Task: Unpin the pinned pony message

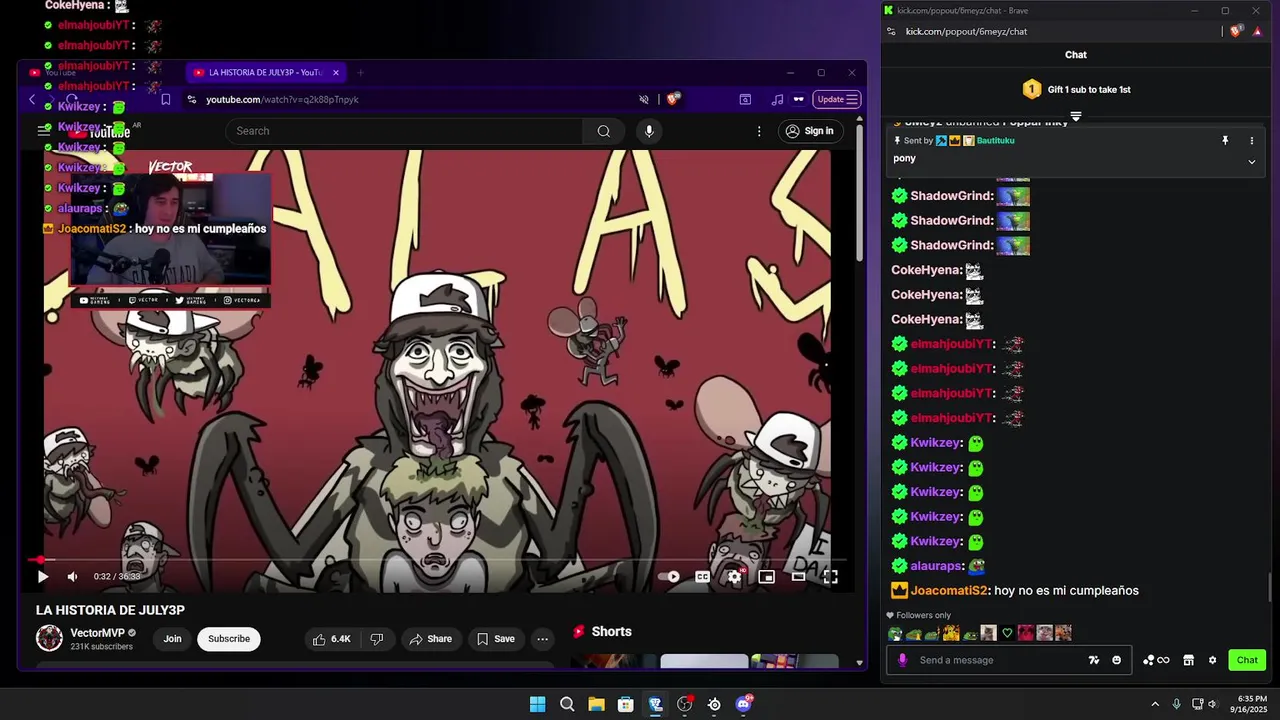Action: coord(1225,141)
